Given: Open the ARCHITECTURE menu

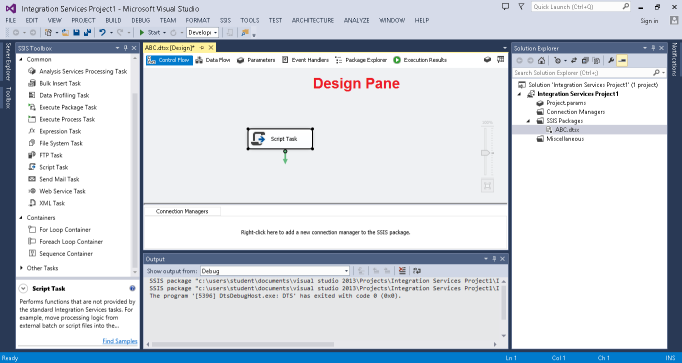Looking at the screenshot, I should click(313, 20).
